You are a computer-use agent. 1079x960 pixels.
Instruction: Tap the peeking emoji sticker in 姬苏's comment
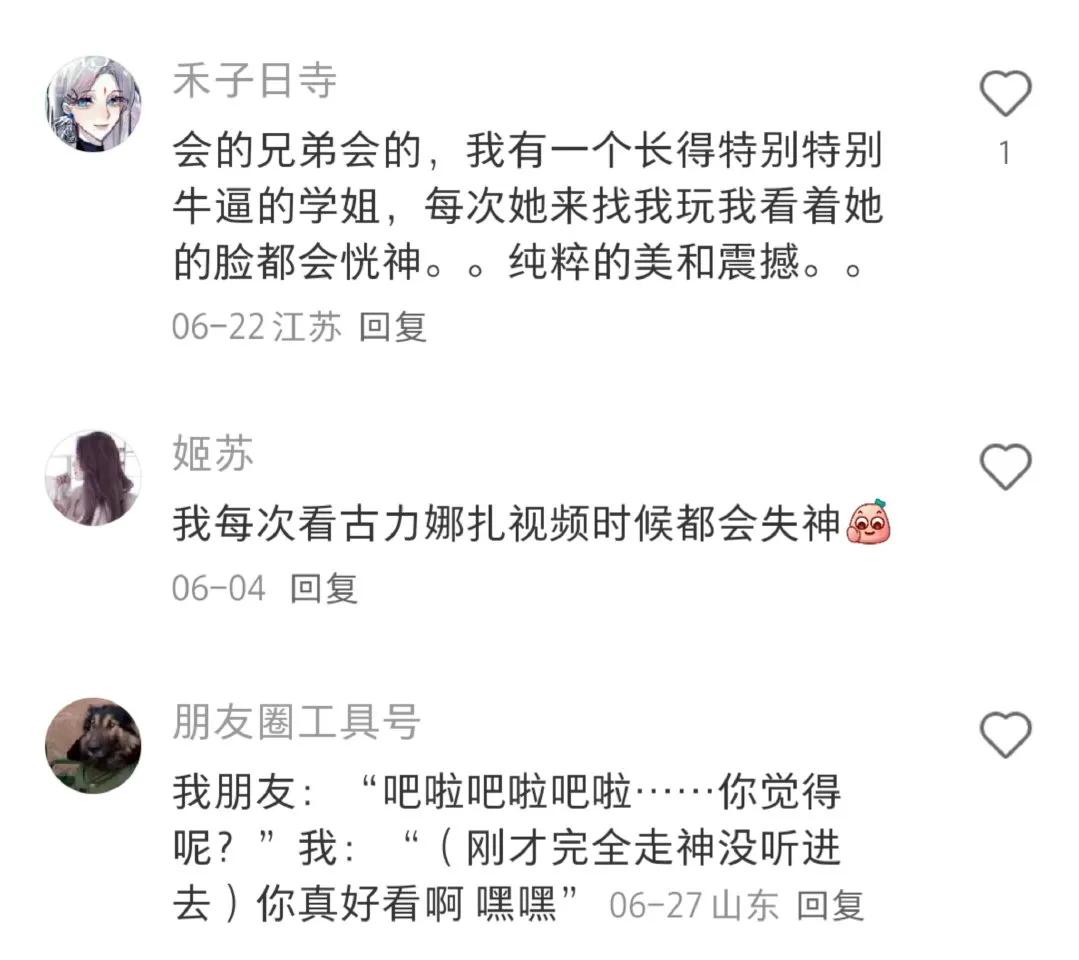point(868,522)
